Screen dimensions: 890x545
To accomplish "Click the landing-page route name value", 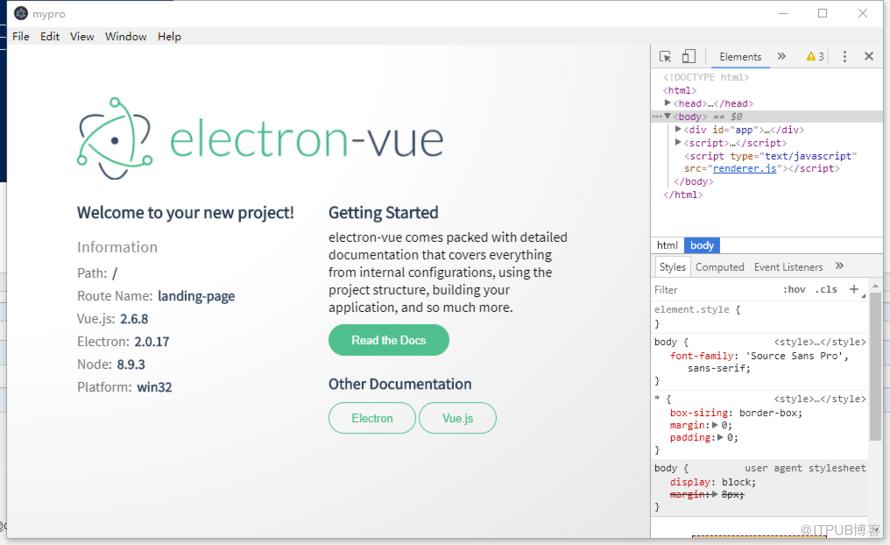I will click(196, 296).
